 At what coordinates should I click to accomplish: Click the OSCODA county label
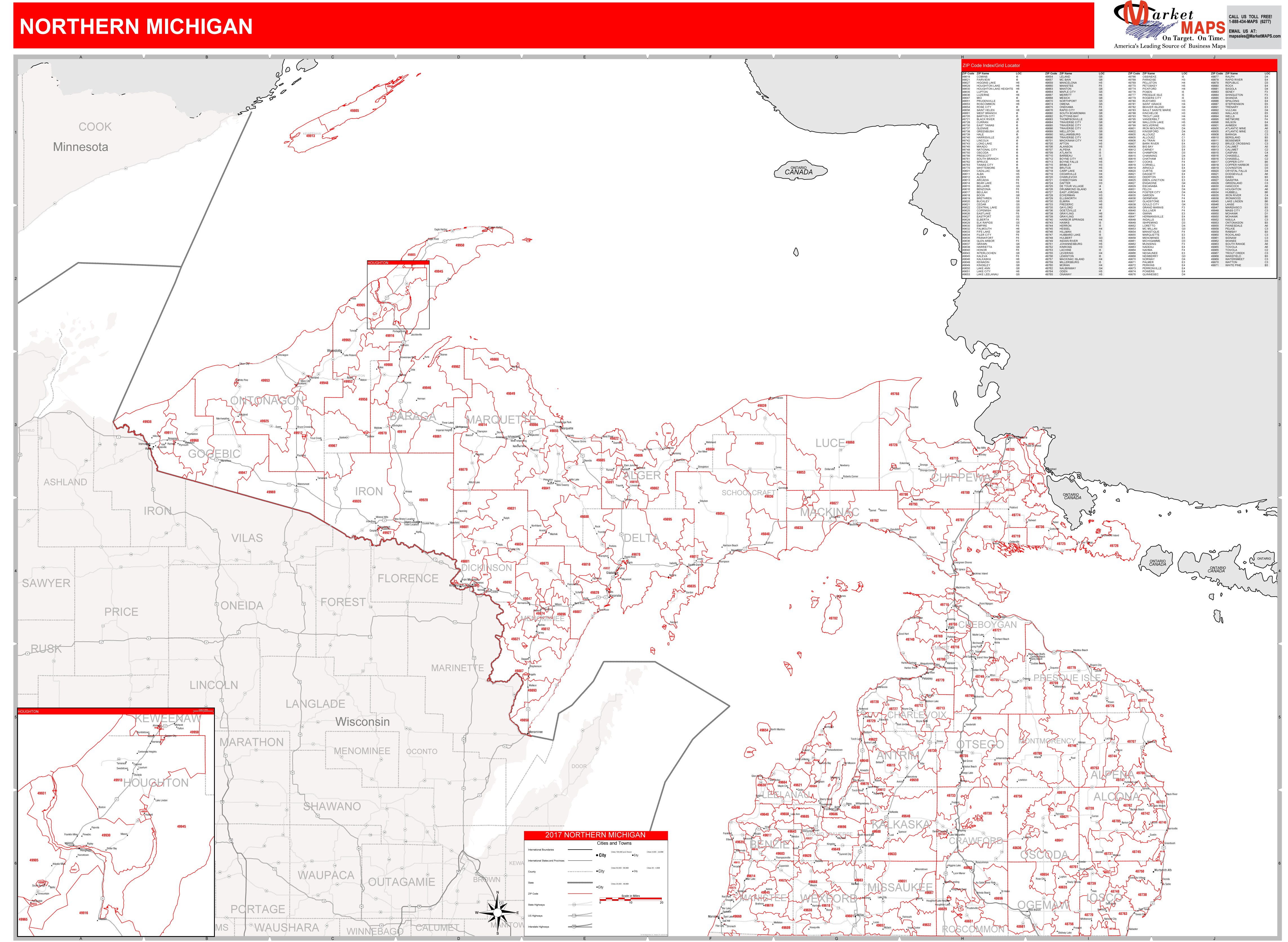pos(1044,855)
